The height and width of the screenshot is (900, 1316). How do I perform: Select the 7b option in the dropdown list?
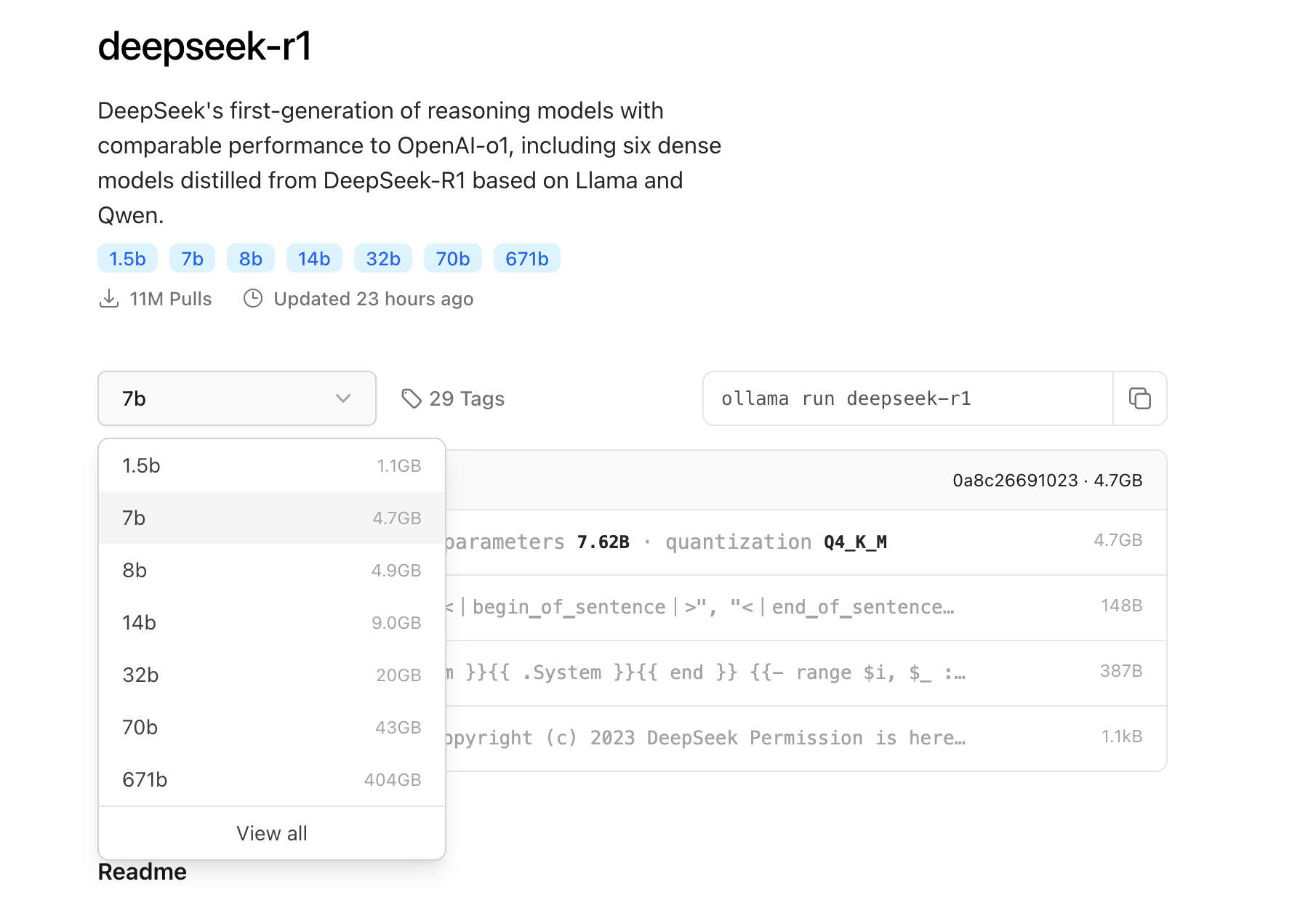[271, 518]
